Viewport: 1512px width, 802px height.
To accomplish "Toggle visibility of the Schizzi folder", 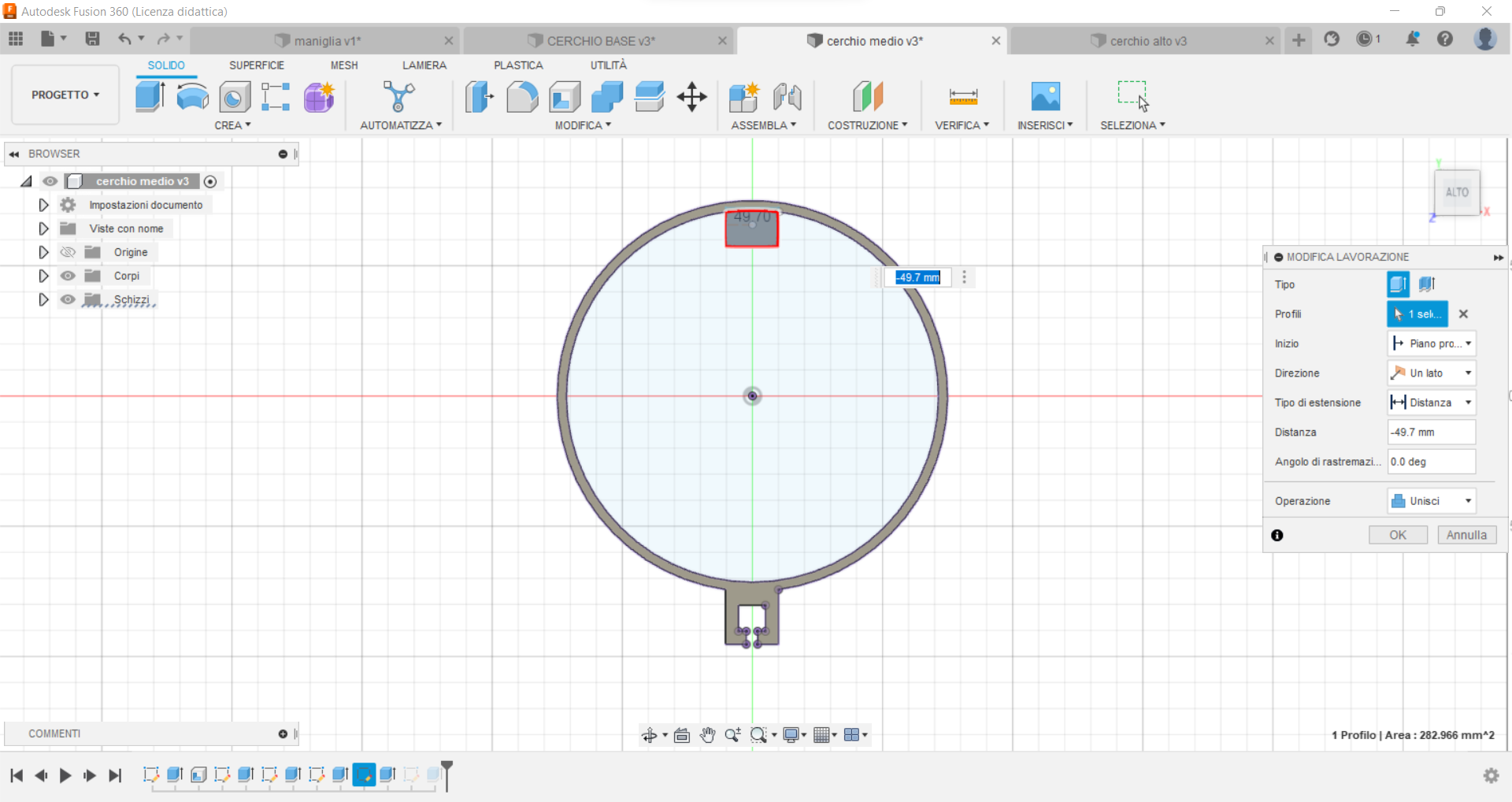I will 68,299.
